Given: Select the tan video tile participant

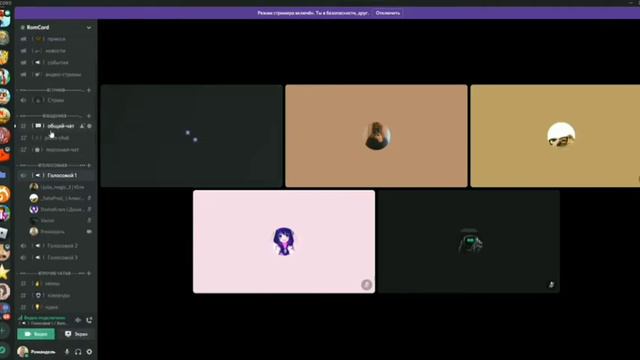Looking at the screenshot, I should (x=555, y=136).
